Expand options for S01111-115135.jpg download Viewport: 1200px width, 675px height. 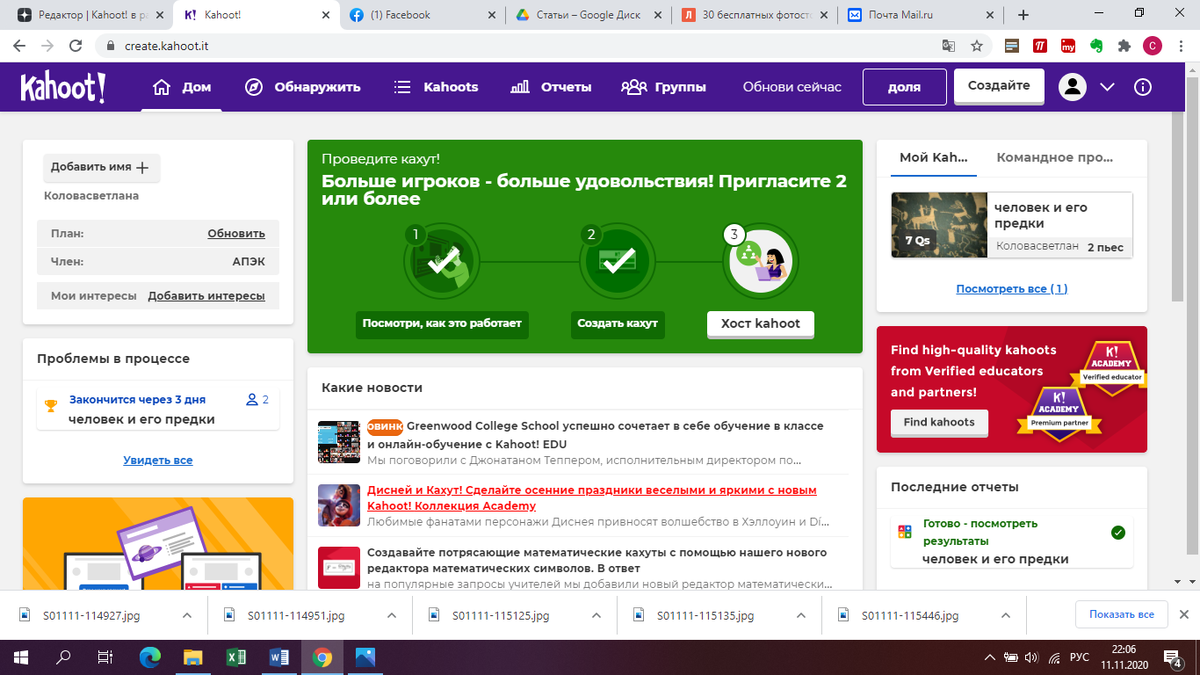pos(801,615)
